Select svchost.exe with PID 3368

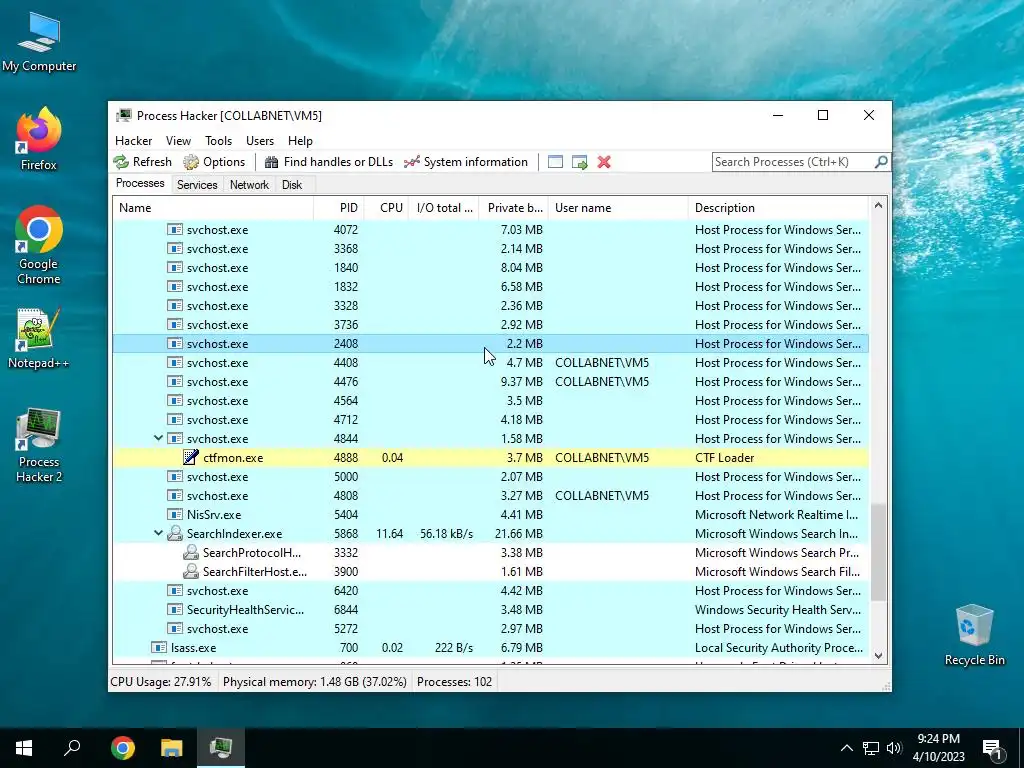pos(490,248)
